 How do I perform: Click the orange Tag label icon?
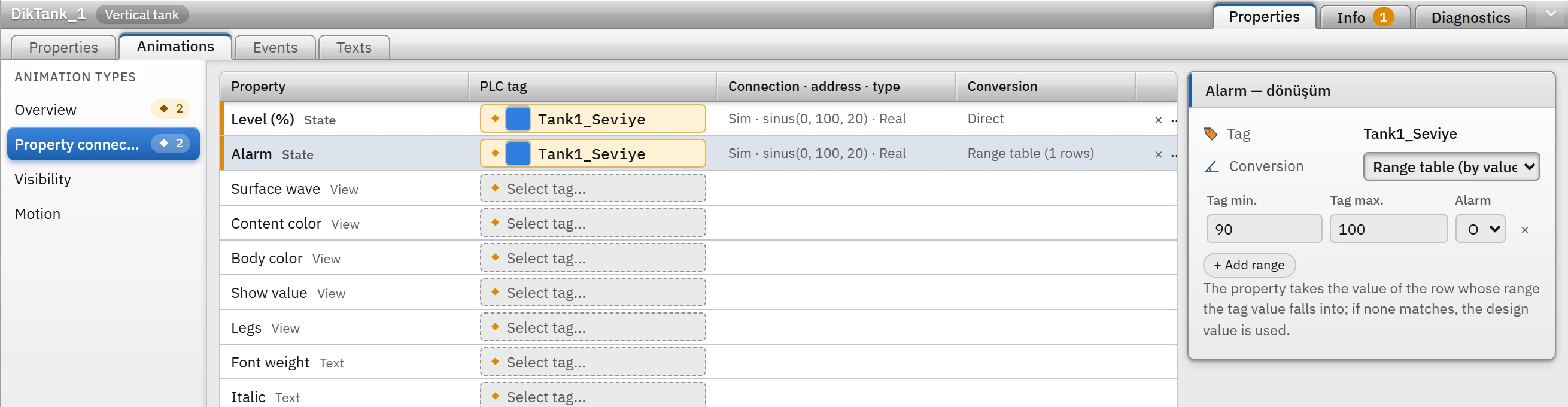tap(1211, 134)
